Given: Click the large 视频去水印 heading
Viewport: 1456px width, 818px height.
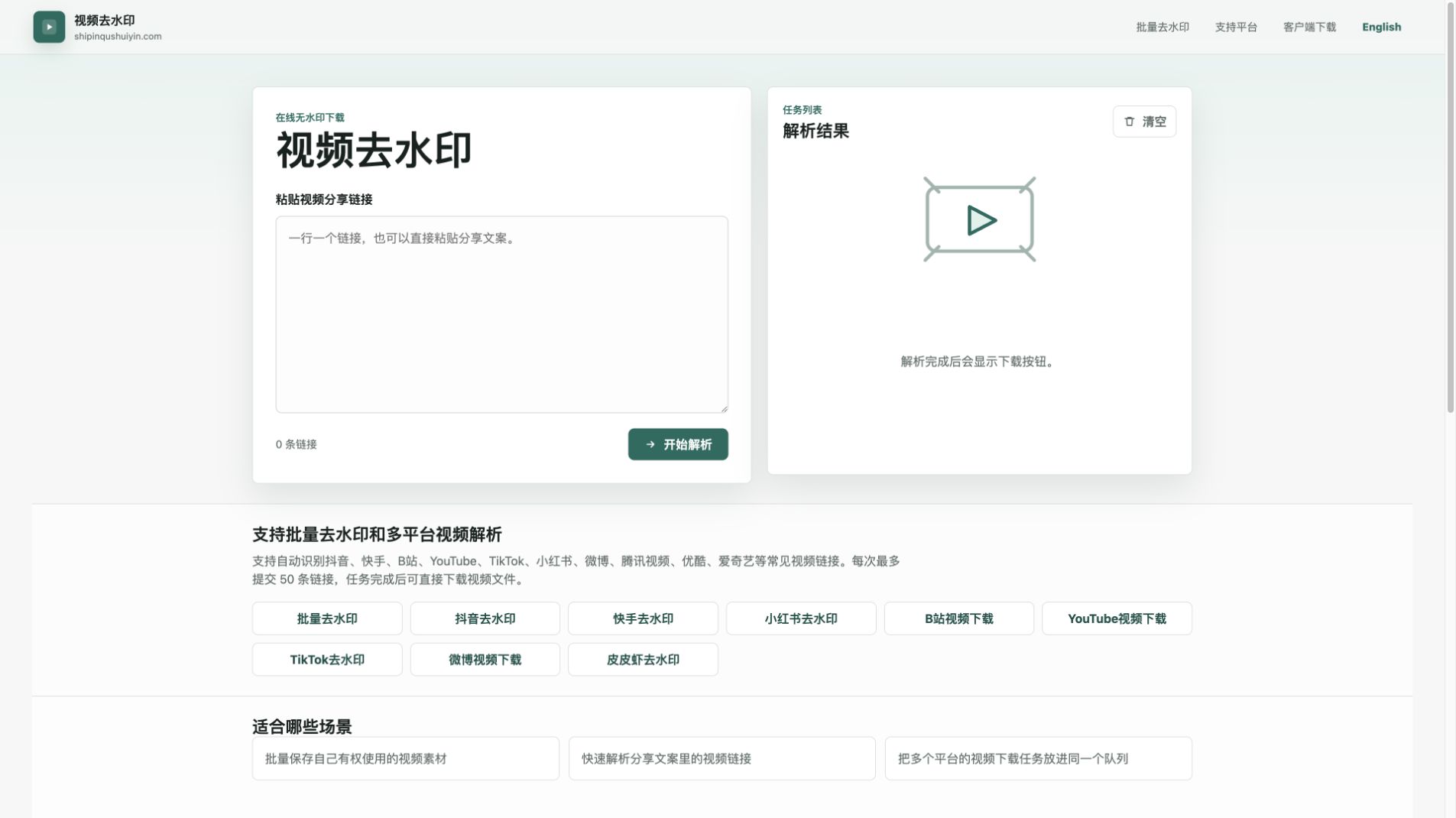Looking at the screenshot, I should click(x=374, y=150).
